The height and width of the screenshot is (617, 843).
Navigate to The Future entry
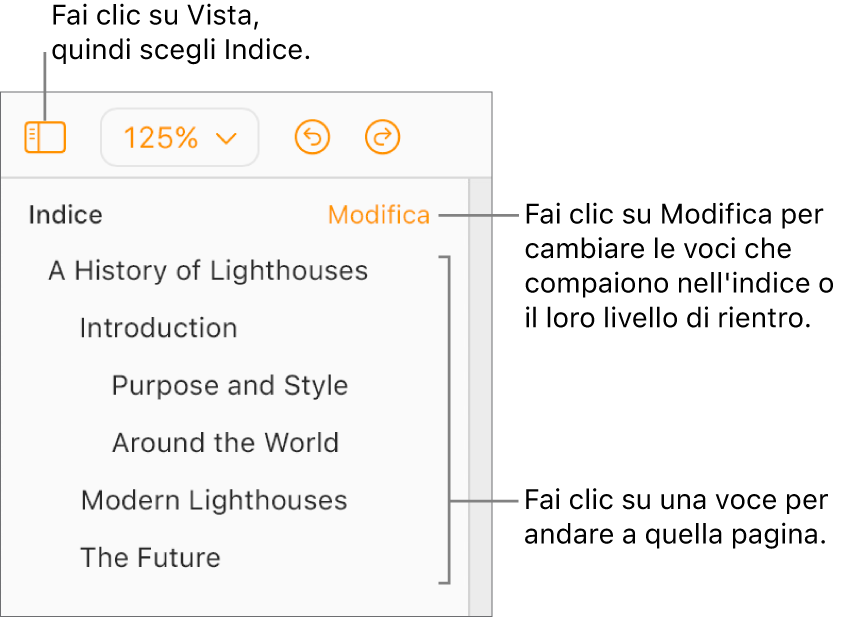[x=150, y=558]
